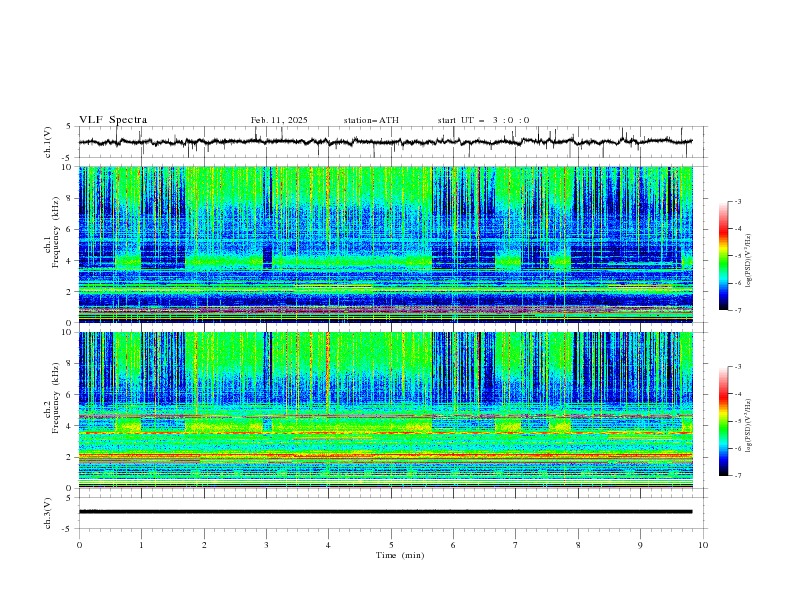Click the ch.2 PSD color bar

[x=723, y=421]
